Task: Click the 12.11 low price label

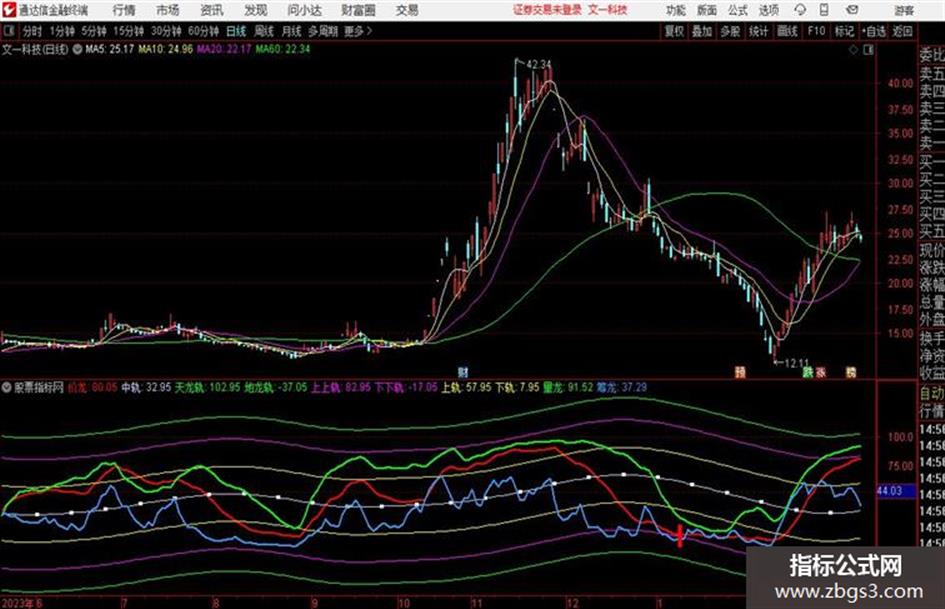Action: tap(797, 363)
